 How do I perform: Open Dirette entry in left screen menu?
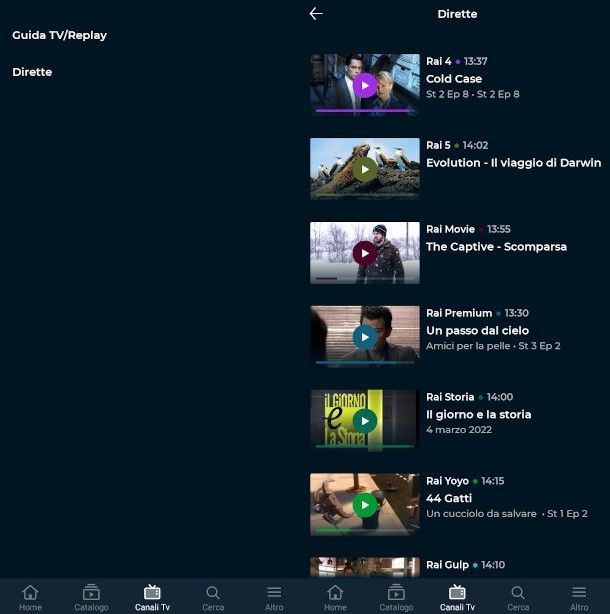pos(32,72)
